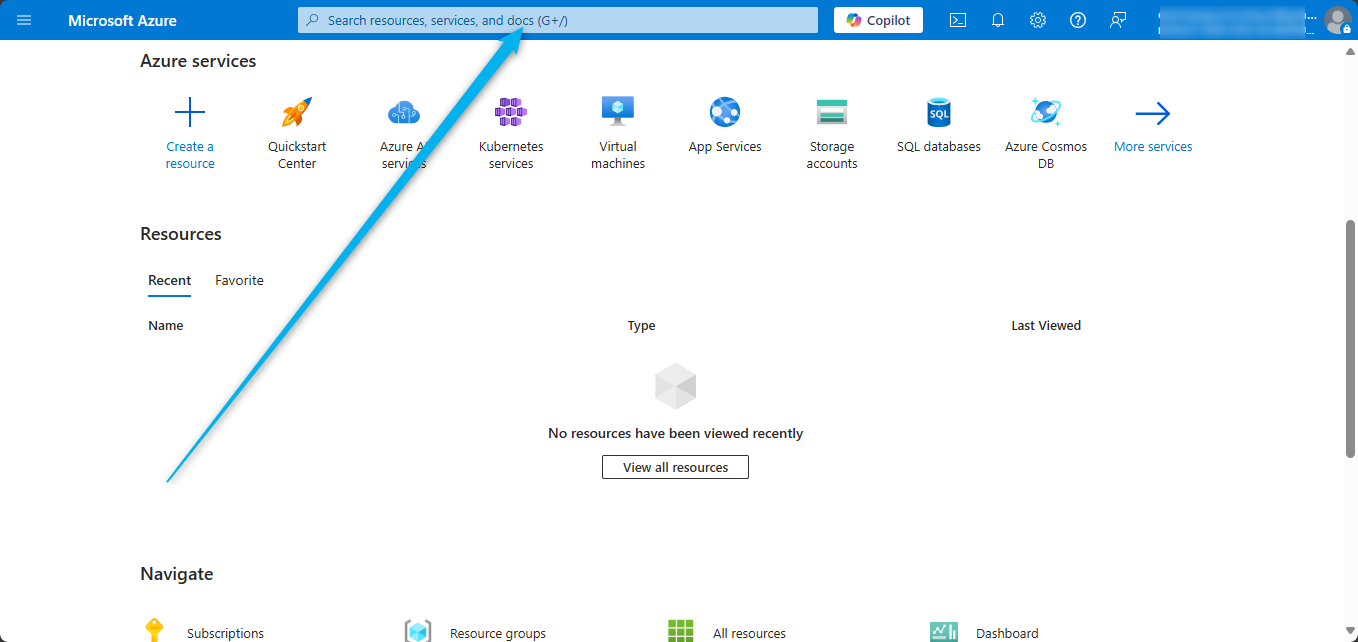Screen dimensions: 1358x642
Task: Click View all resources button
Action: pyautogui.click(x=675, y=467)
